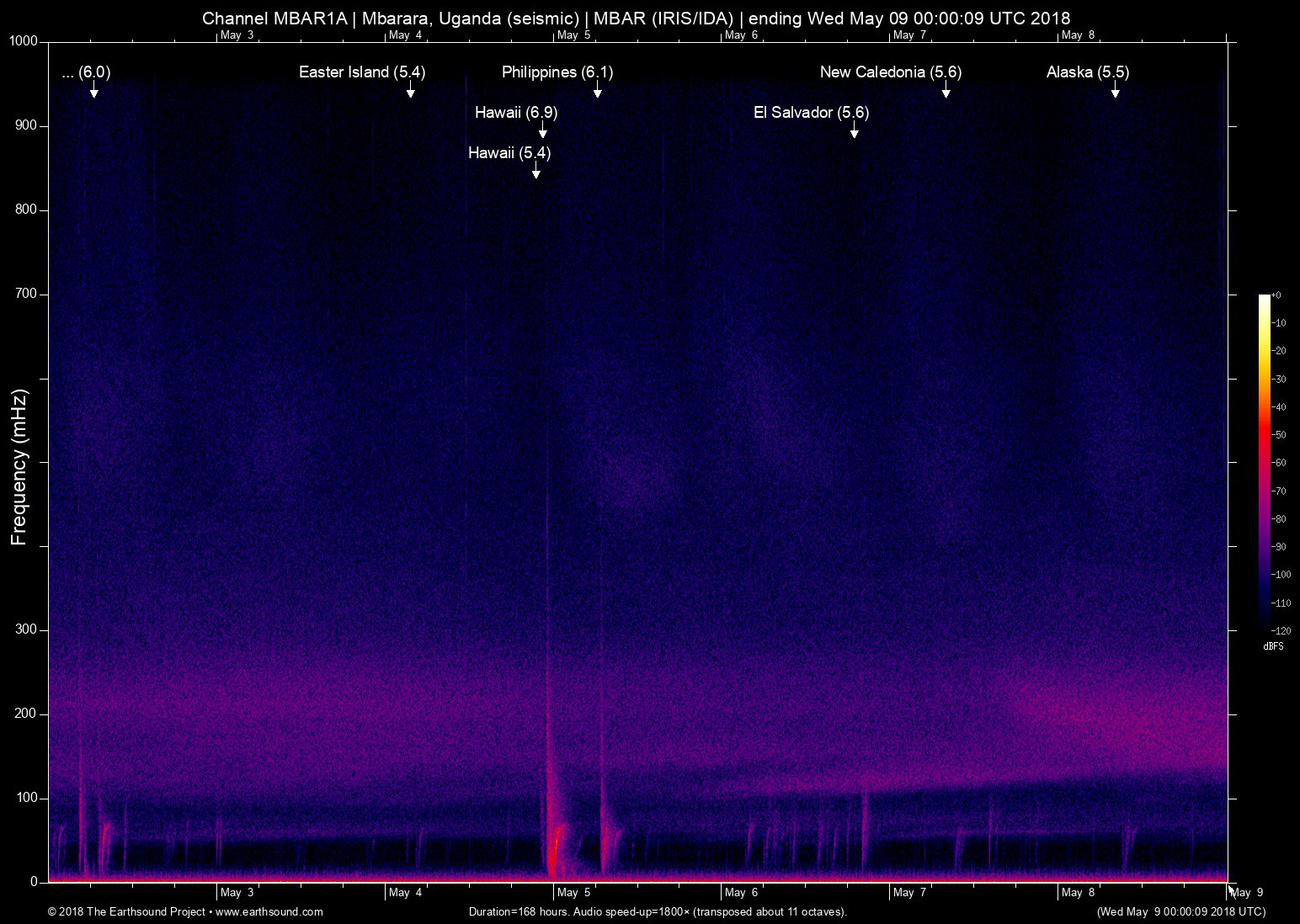1300x924 pixels.
Task: Click the 1000 mHz frequency tick label
Action: click(23, 41)
